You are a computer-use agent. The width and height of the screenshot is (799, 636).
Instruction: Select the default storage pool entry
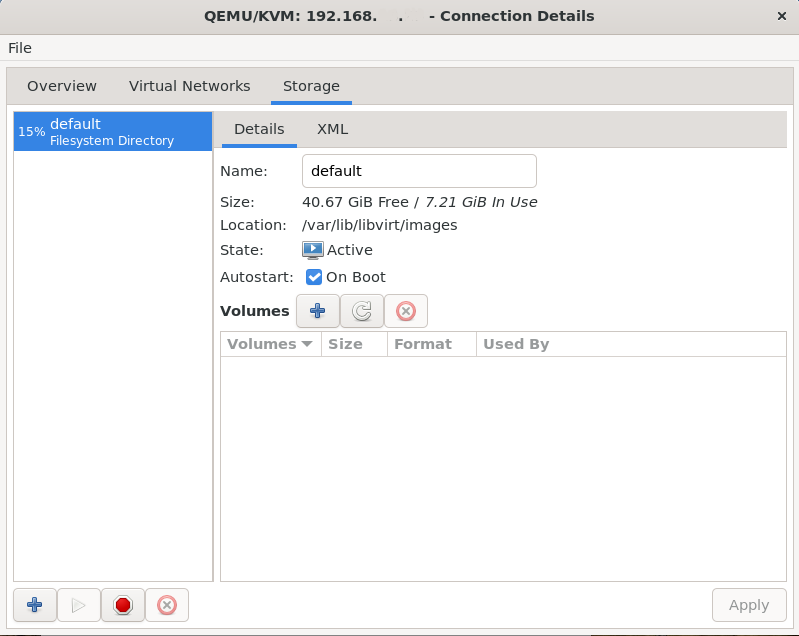112,132
